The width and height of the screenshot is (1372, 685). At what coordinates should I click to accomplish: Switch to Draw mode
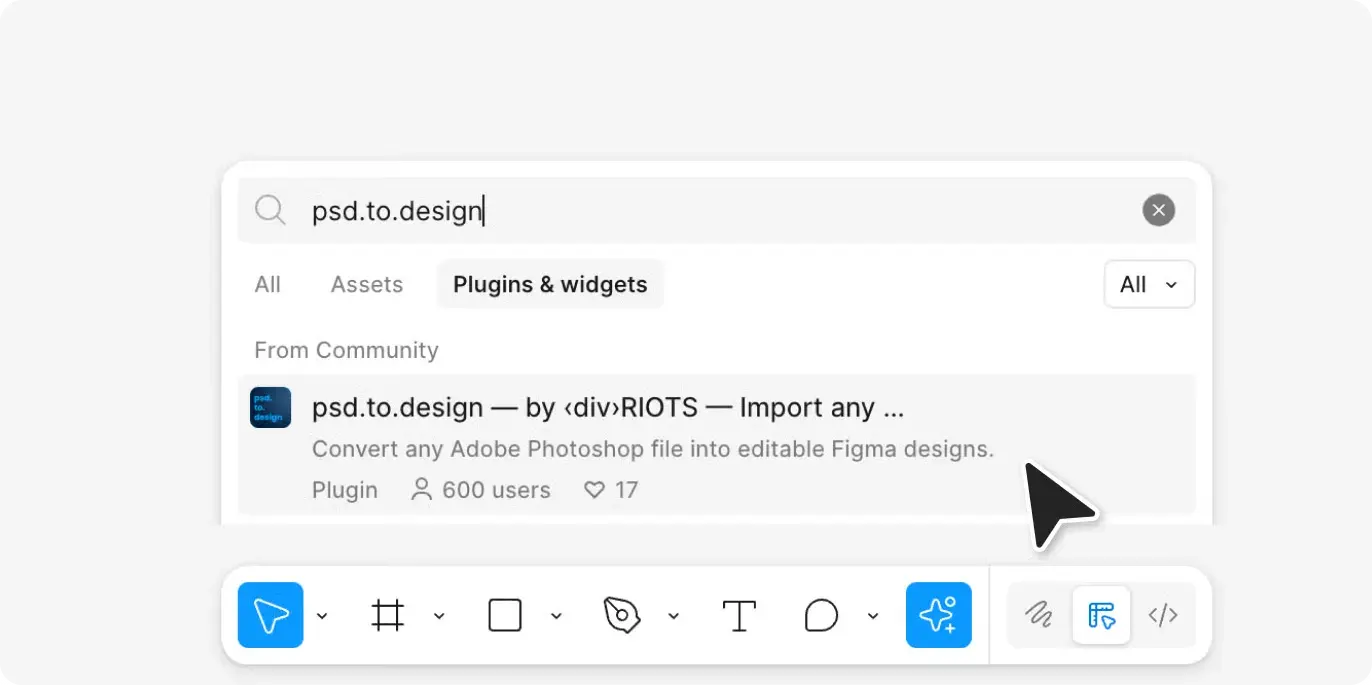[x=1040, y=615]
